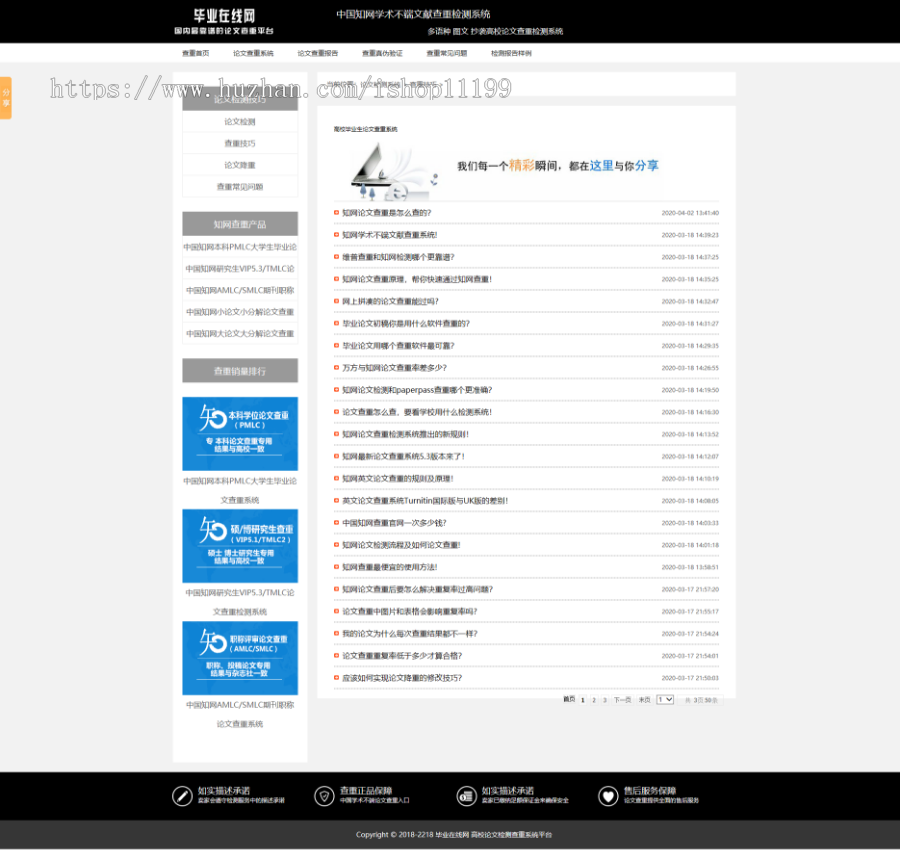The image size is (900, 859).
Task: Click the card icon in the third footer block
Action: (466, 796)
